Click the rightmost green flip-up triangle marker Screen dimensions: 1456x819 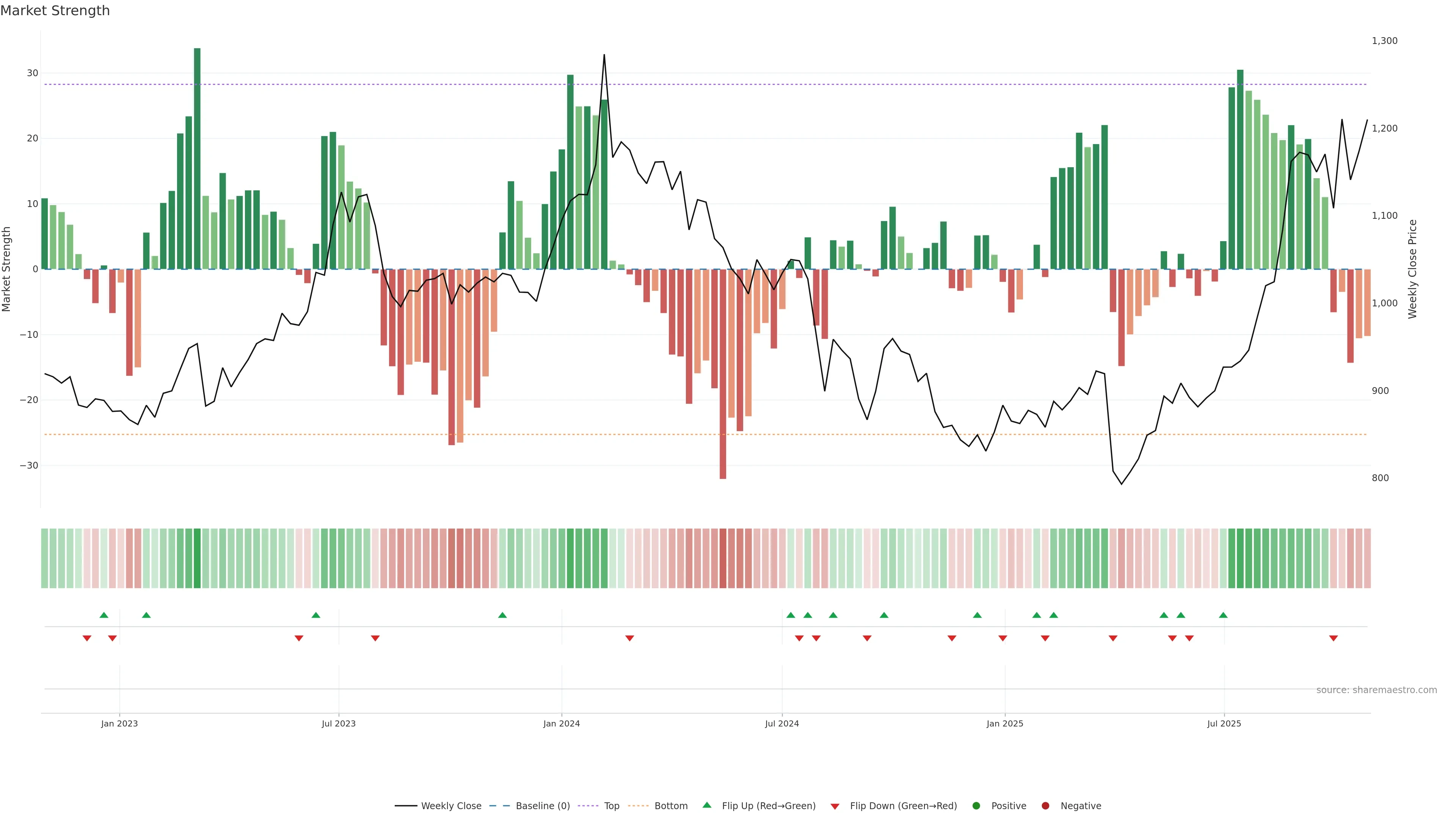click(x=1223, y=615)
